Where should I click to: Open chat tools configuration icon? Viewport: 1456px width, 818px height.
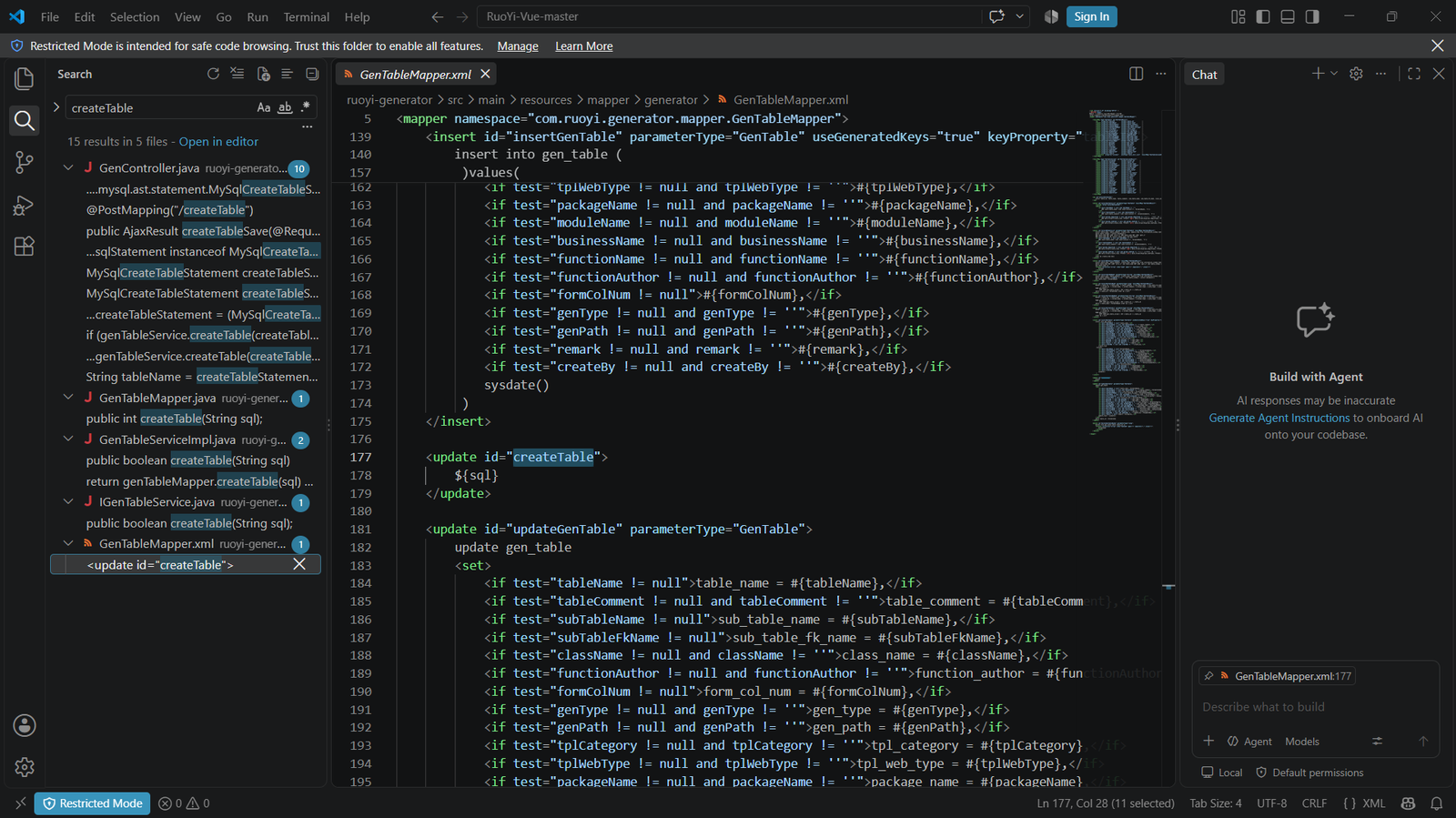coord(1377,741)
